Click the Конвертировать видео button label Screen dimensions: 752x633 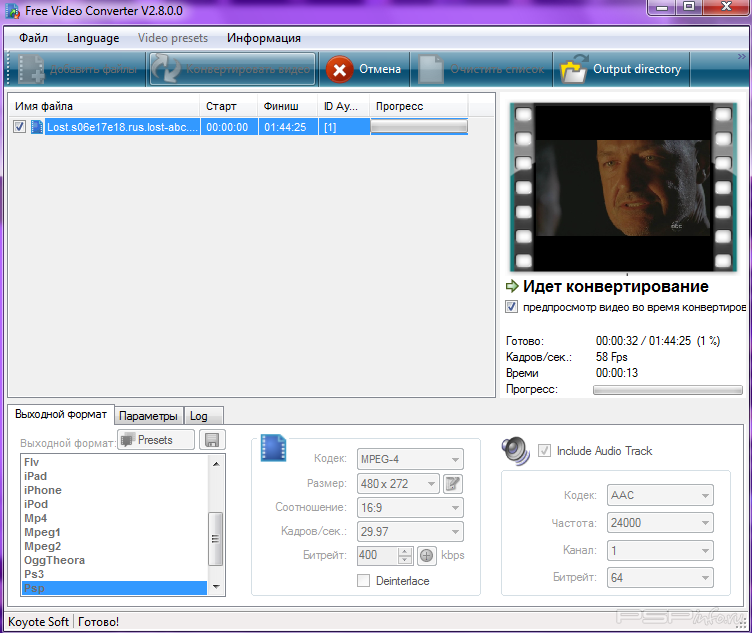pos(247,70)
